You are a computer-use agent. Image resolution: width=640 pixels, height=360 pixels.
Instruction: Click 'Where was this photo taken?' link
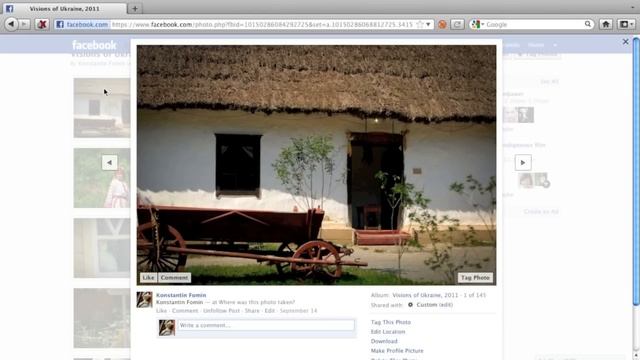256,302
